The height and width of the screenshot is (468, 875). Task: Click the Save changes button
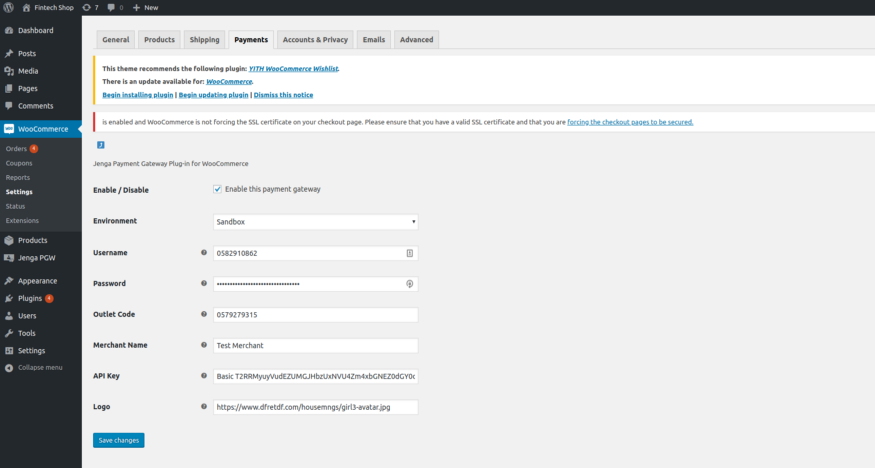(119, 440)
